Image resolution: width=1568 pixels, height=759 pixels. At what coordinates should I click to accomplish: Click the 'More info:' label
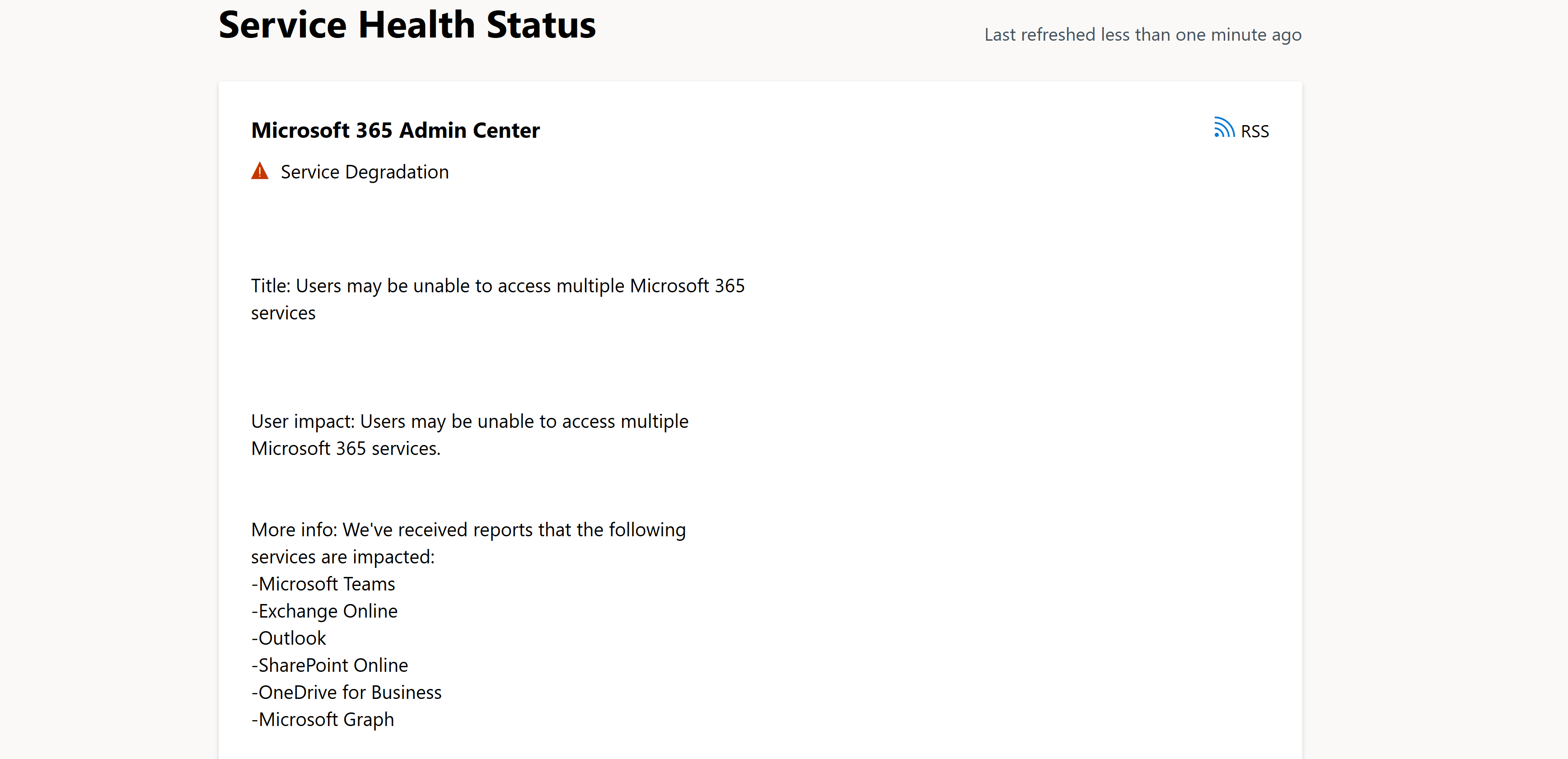pos(294,529)
